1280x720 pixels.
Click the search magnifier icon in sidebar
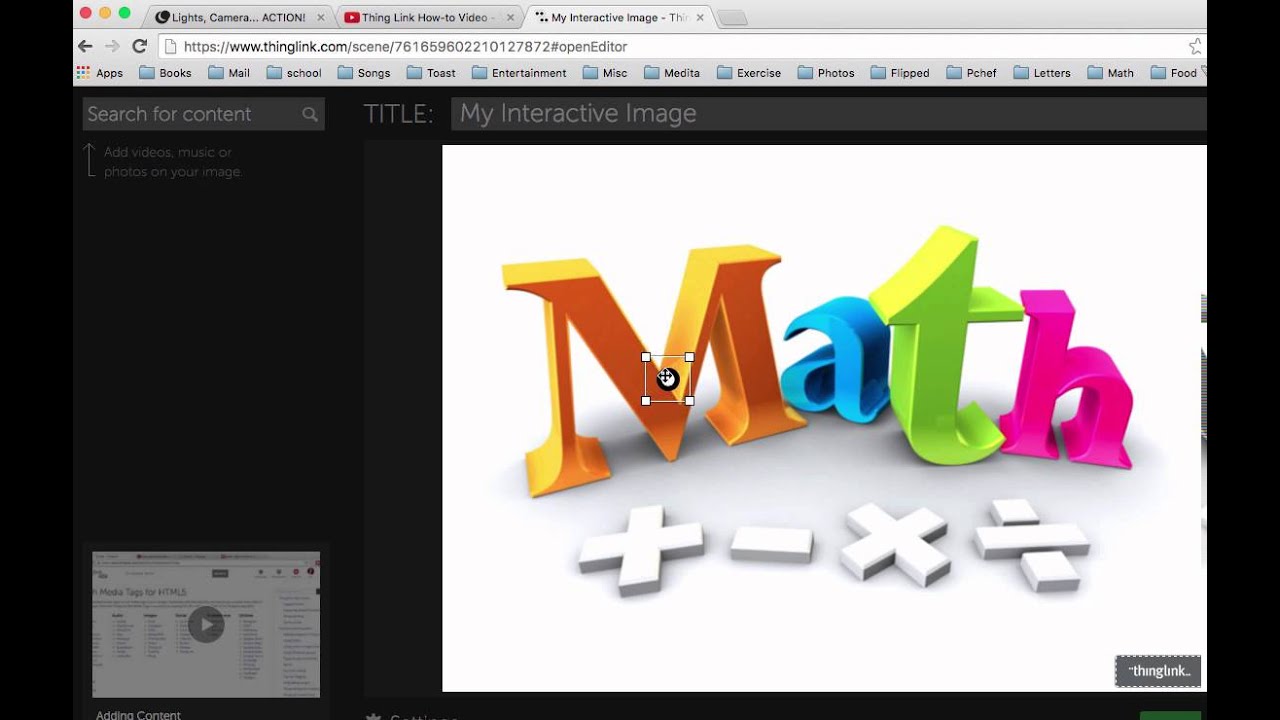[x=310, y=114]
